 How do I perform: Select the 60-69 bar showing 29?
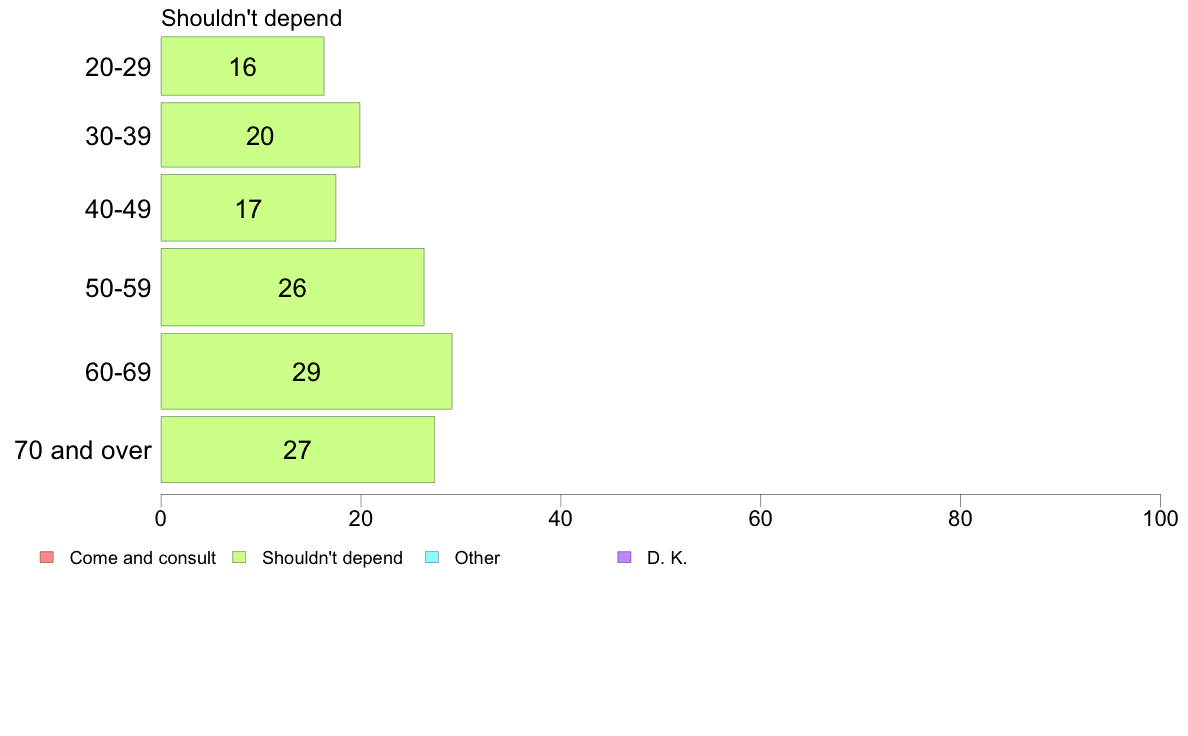(x=306, y=371)
